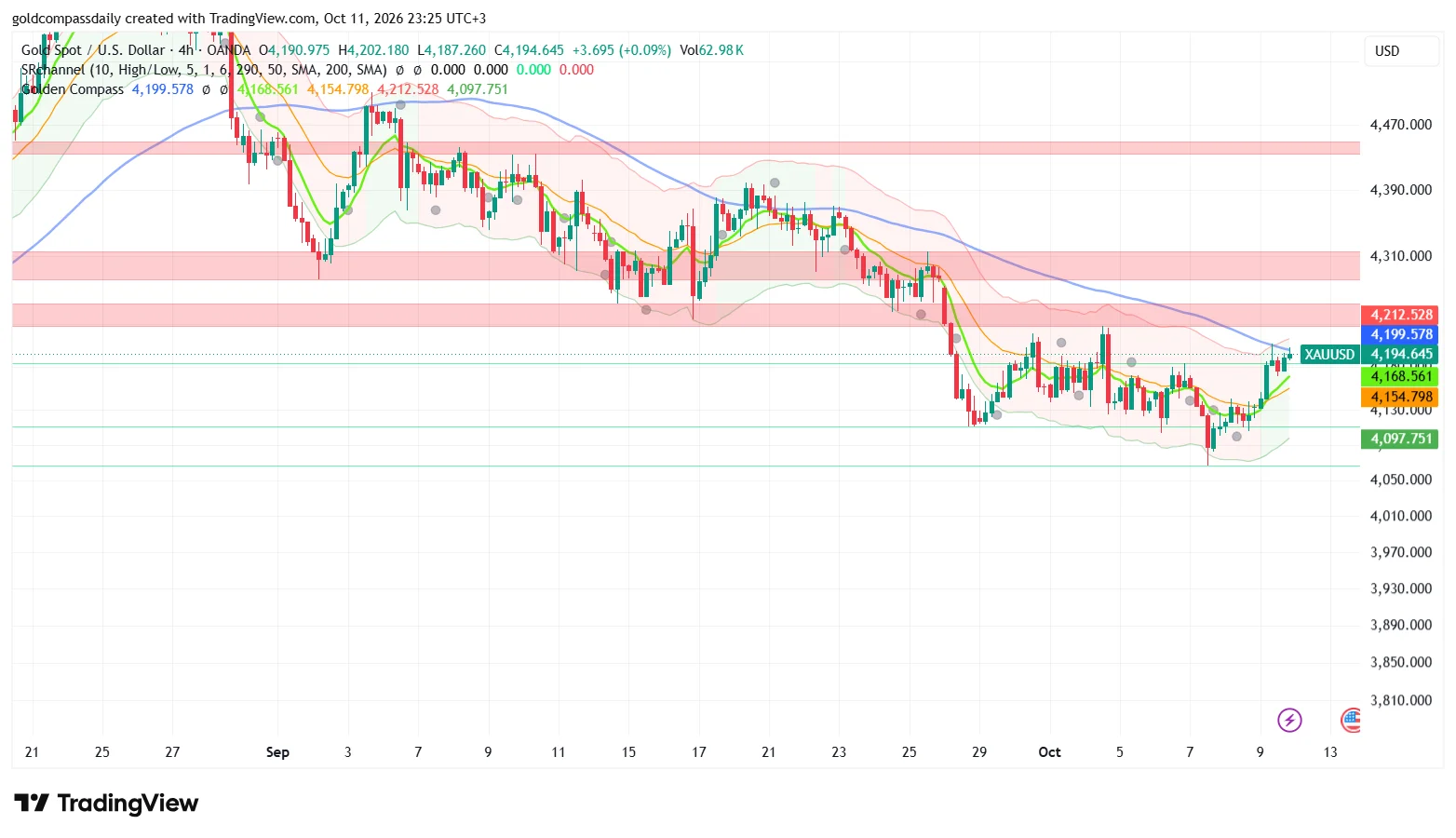
Task: Select the green 4,168.561 price label
Action: click(1400, 376)
